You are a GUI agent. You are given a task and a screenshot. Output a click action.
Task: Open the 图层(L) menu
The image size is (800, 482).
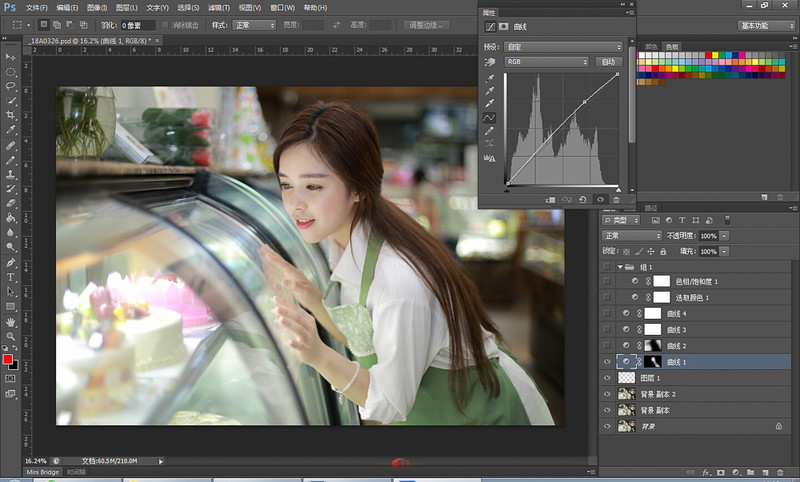127,8
